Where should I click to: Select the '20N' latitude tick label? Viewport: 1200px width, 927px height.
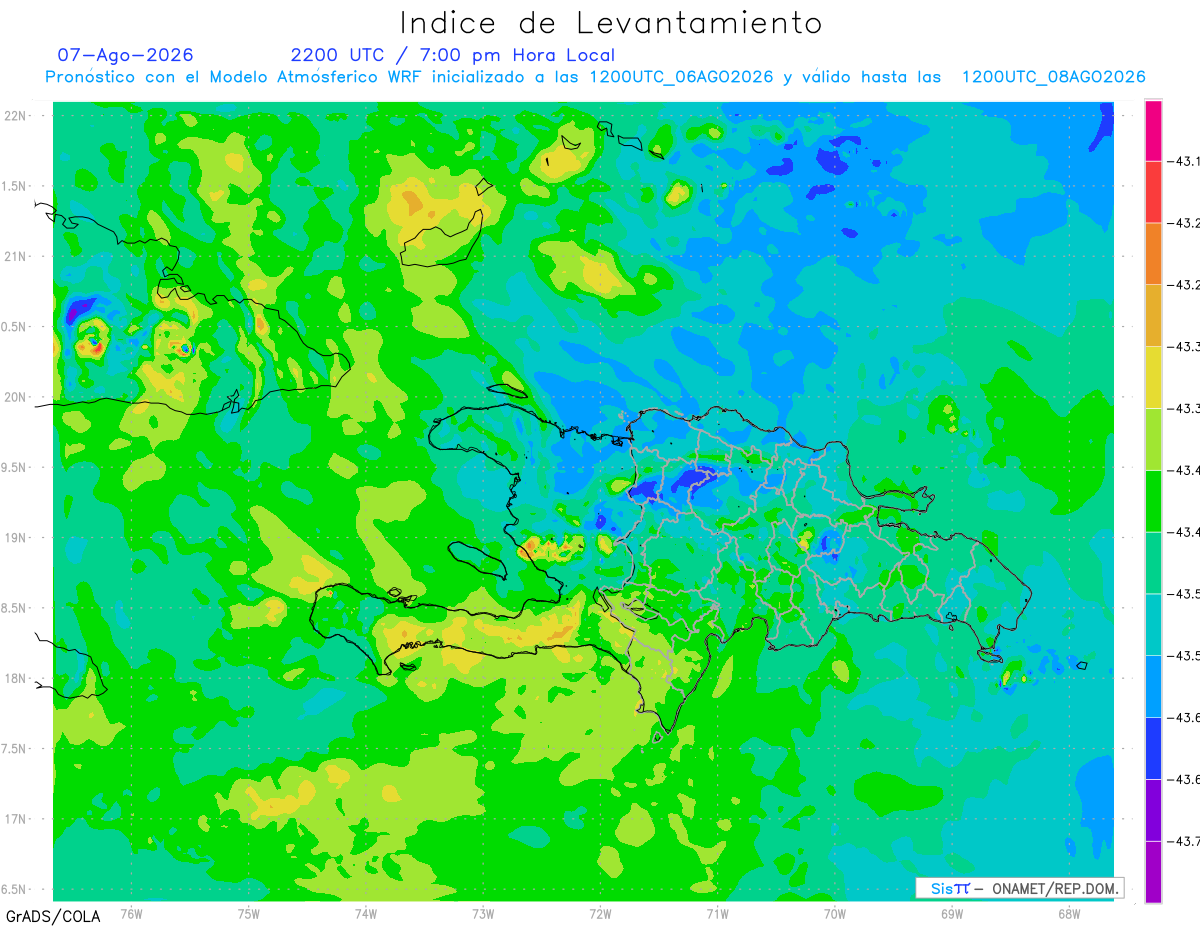16,397
